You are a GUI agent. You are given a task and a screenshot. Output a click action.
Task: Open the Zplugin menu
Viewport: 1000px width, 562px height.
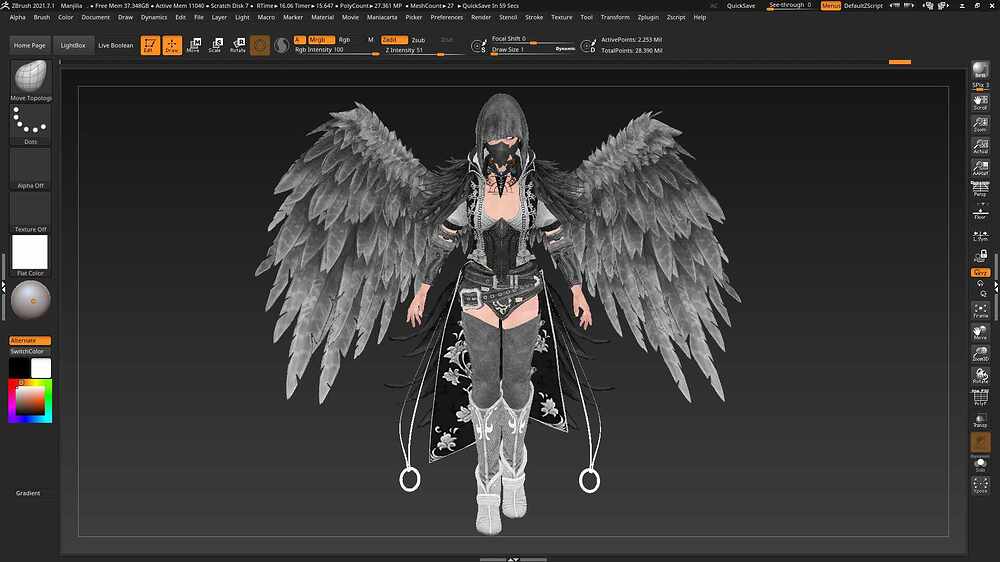(648, 17)
